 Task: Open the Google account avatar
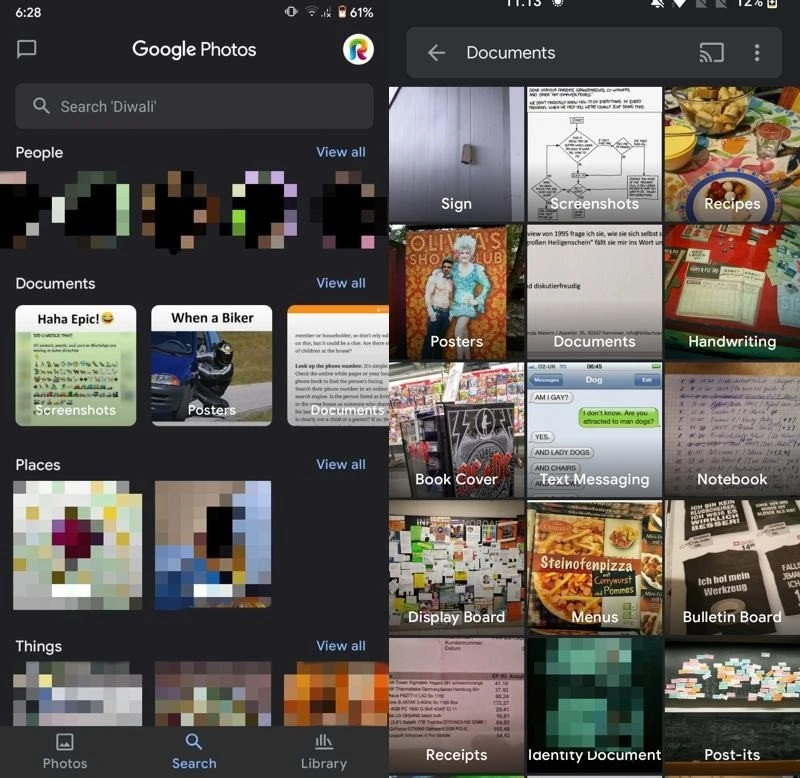pos(358,49)
